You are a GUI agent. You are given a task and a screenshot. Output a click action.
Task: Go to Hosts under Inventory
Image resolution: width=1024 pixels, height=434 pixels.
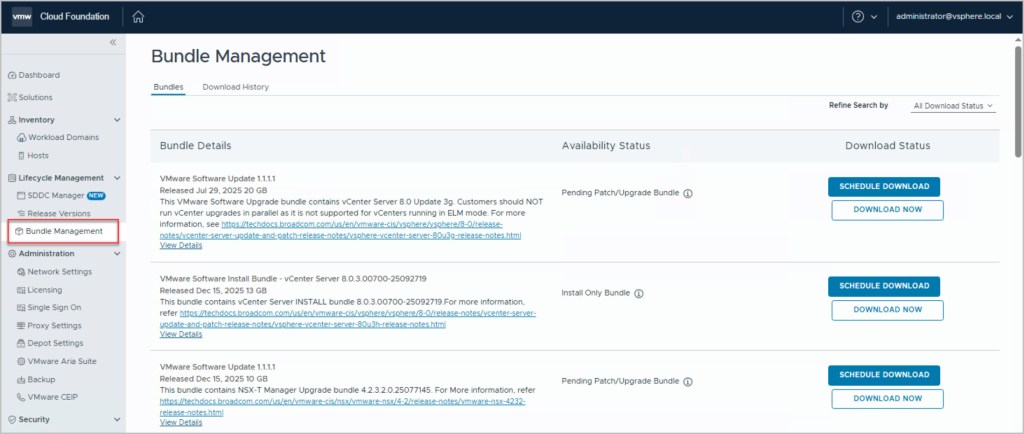pos(38,155)
